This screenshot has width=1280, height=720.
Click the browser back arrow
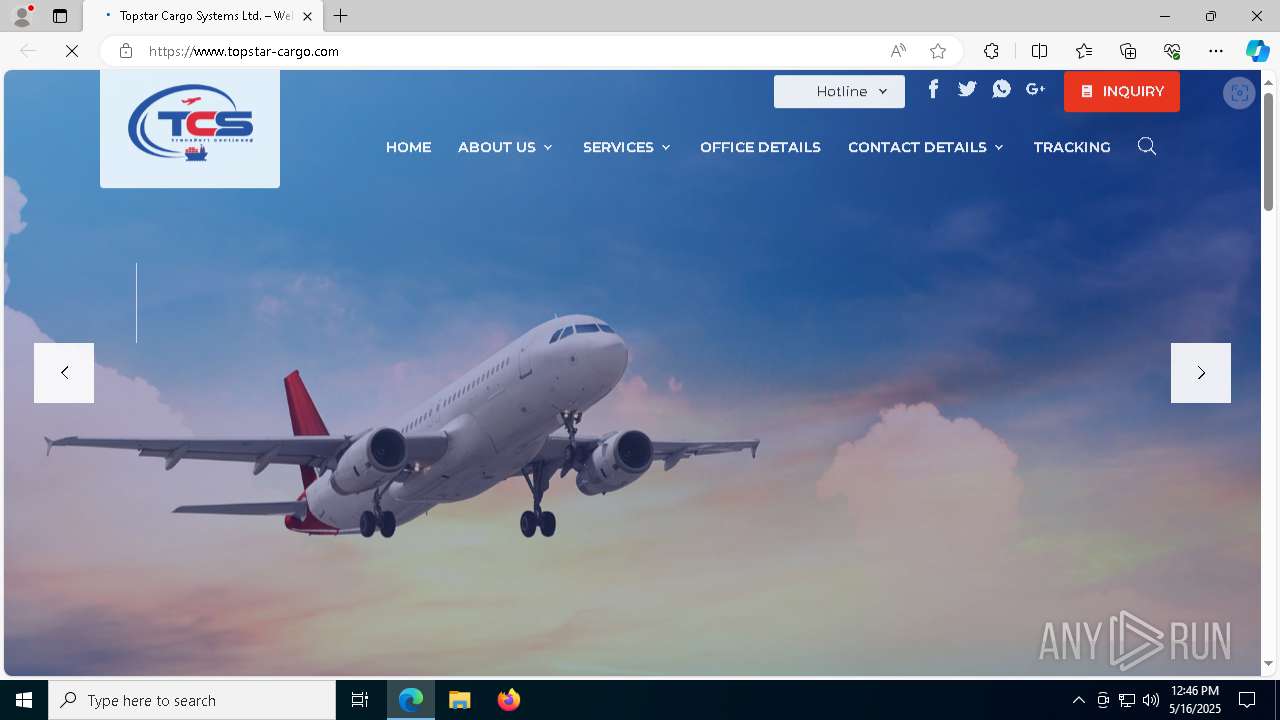[28, 51]
